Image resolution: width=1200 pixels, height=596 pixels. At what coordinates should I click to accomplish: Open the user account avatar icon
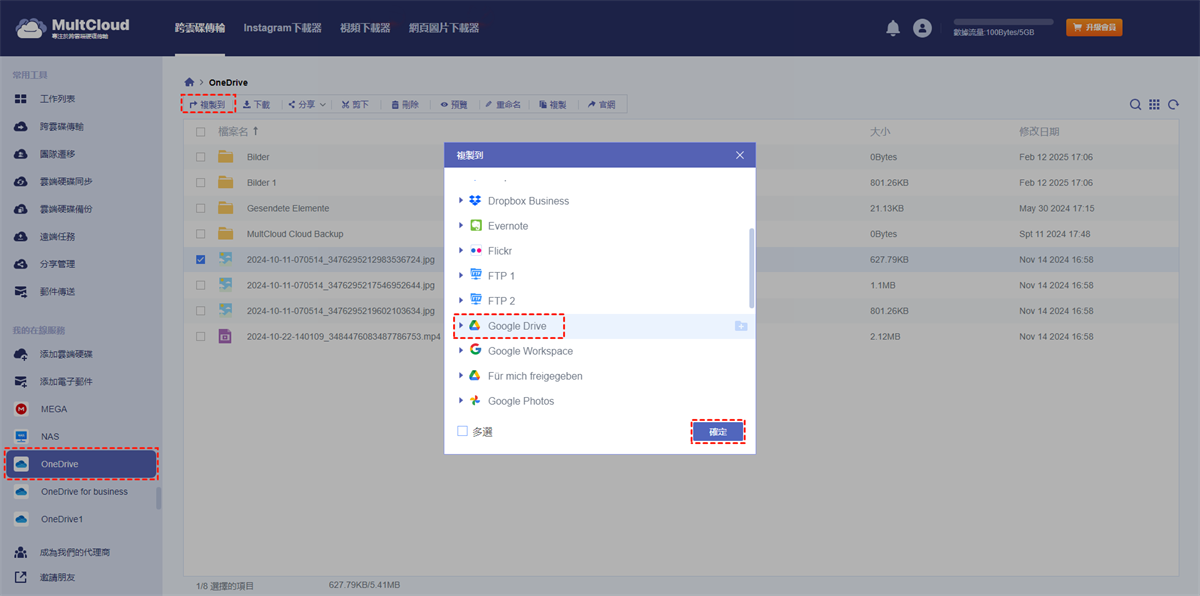click(x=922, y=28)
